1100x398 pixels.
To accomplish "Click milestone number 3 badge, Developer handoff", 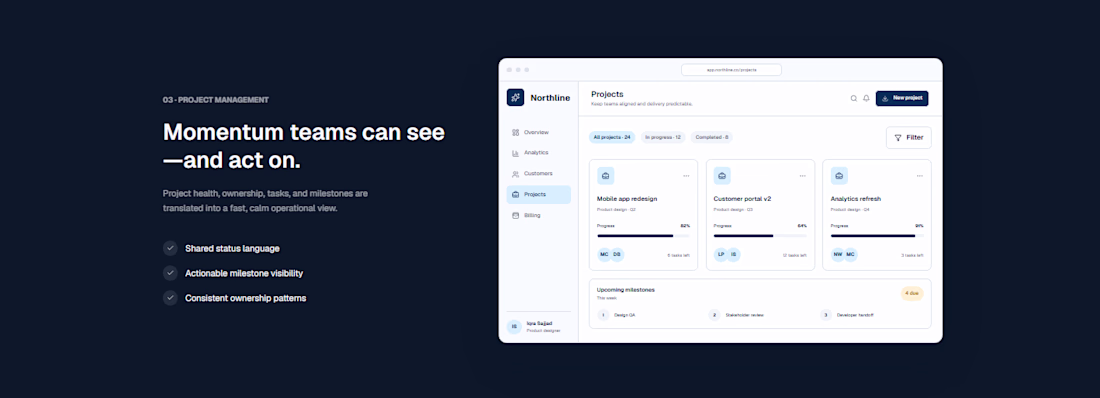I will pos(826,315).
